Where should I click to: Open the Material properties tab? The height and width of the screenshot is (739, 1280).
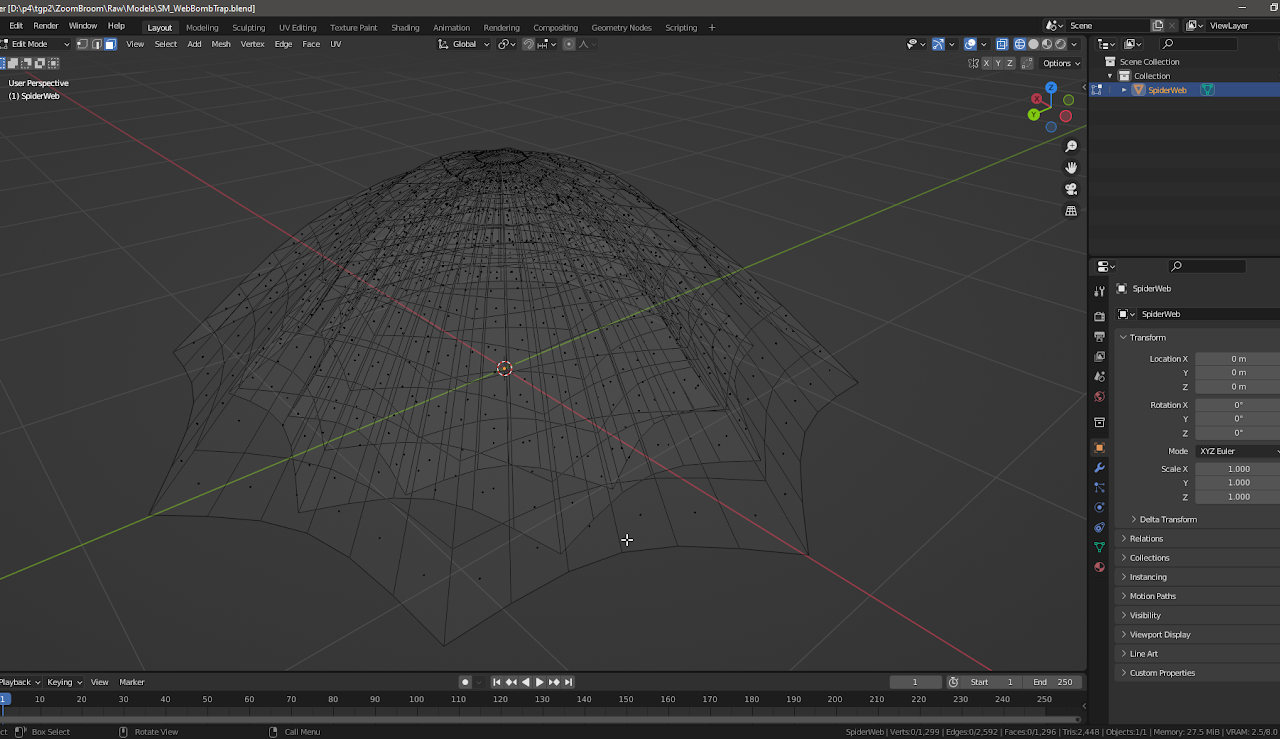pyautogui.click(x=1099, y=567)
